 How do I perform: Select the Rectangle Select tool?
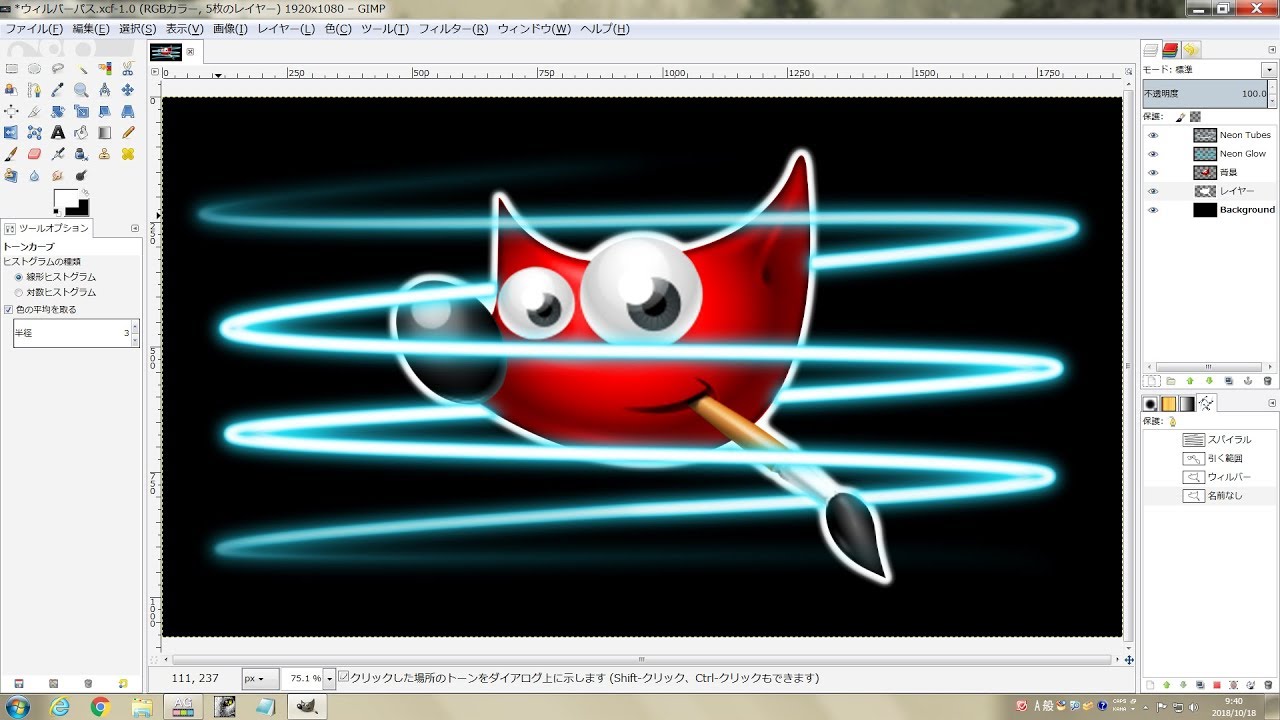tap(11, 68)
